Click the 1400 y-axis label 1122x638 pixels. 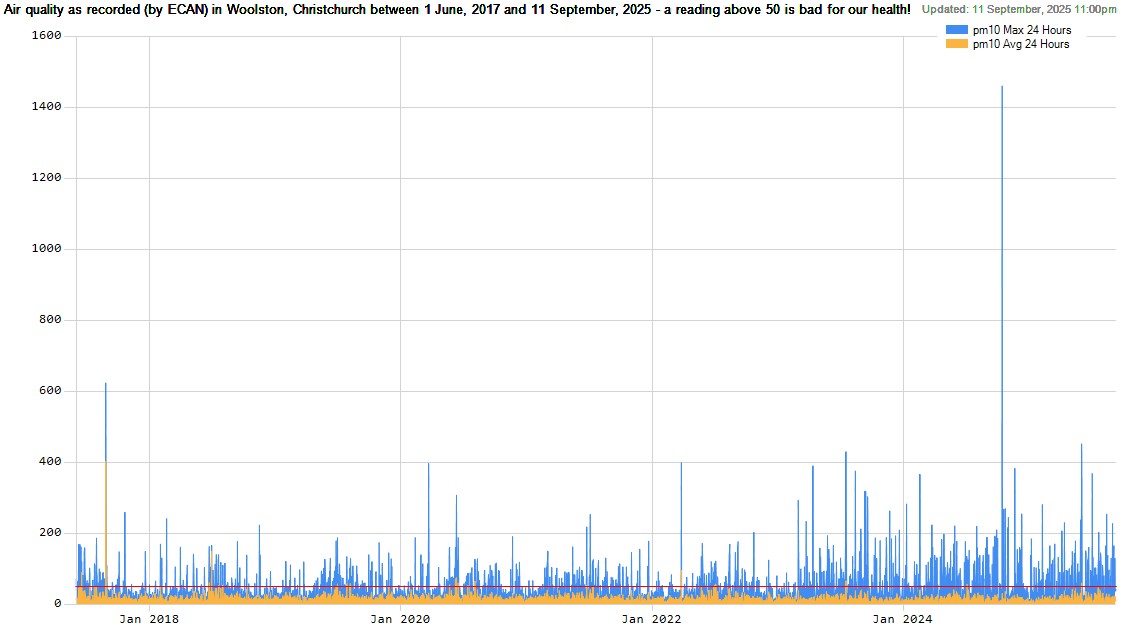pyautogui.click(x=47, y=107)
